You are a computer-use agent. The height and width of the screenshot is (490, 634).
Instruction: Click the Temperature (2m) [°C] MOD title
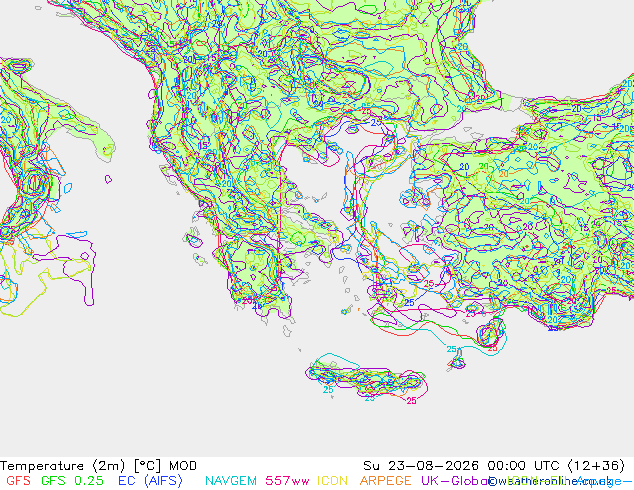click(98, 466)
